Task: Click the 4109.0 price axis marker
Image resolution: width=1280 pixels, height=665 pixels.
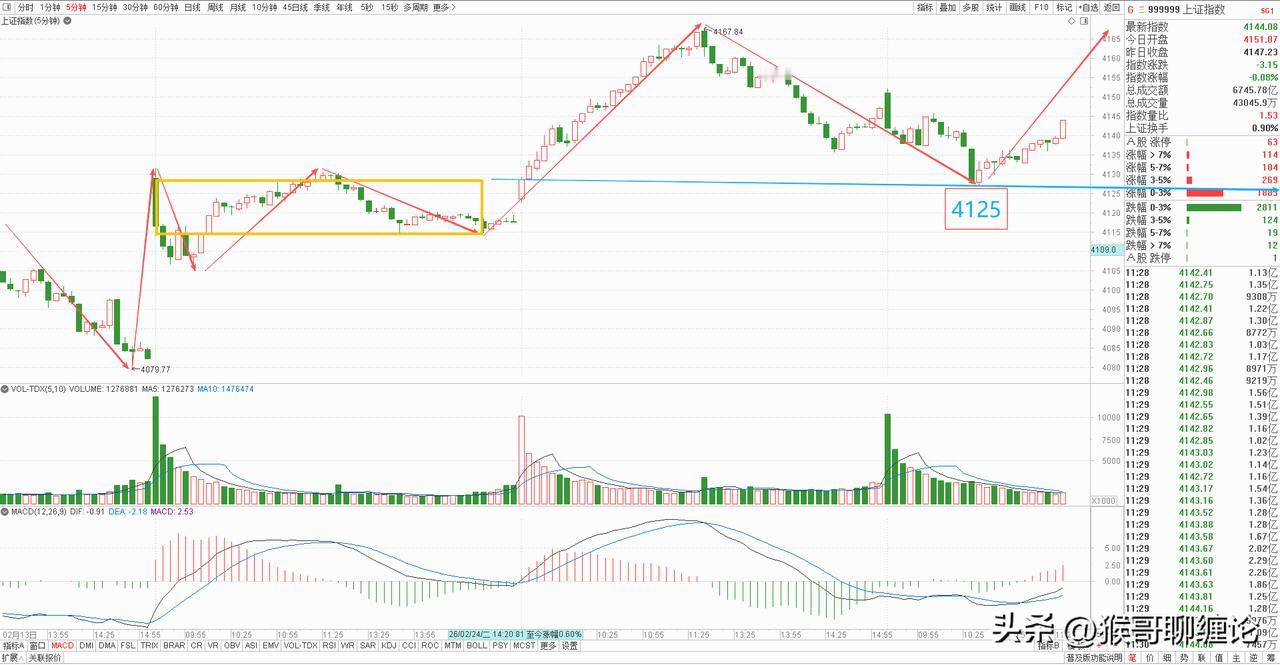Action: click(1104, 250)
